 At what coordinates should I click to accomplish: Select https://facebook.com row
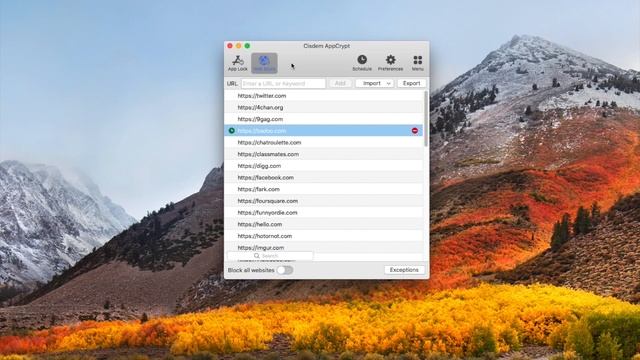pyautogui.click(x=324, y=178)
